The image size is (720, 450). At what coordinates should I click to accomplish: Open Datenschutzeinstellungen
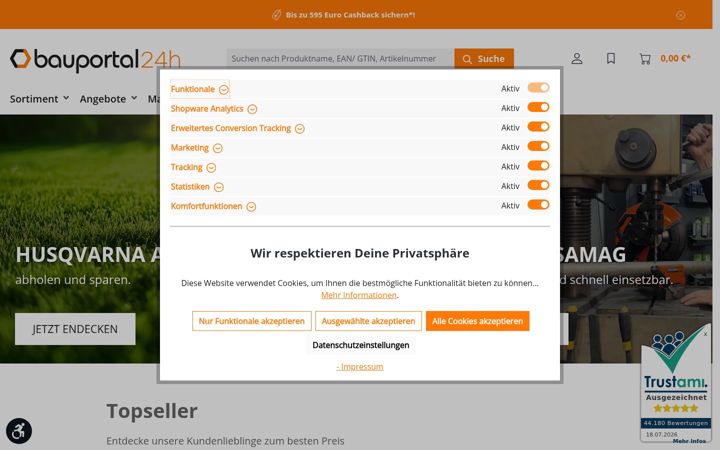(360, 345)
